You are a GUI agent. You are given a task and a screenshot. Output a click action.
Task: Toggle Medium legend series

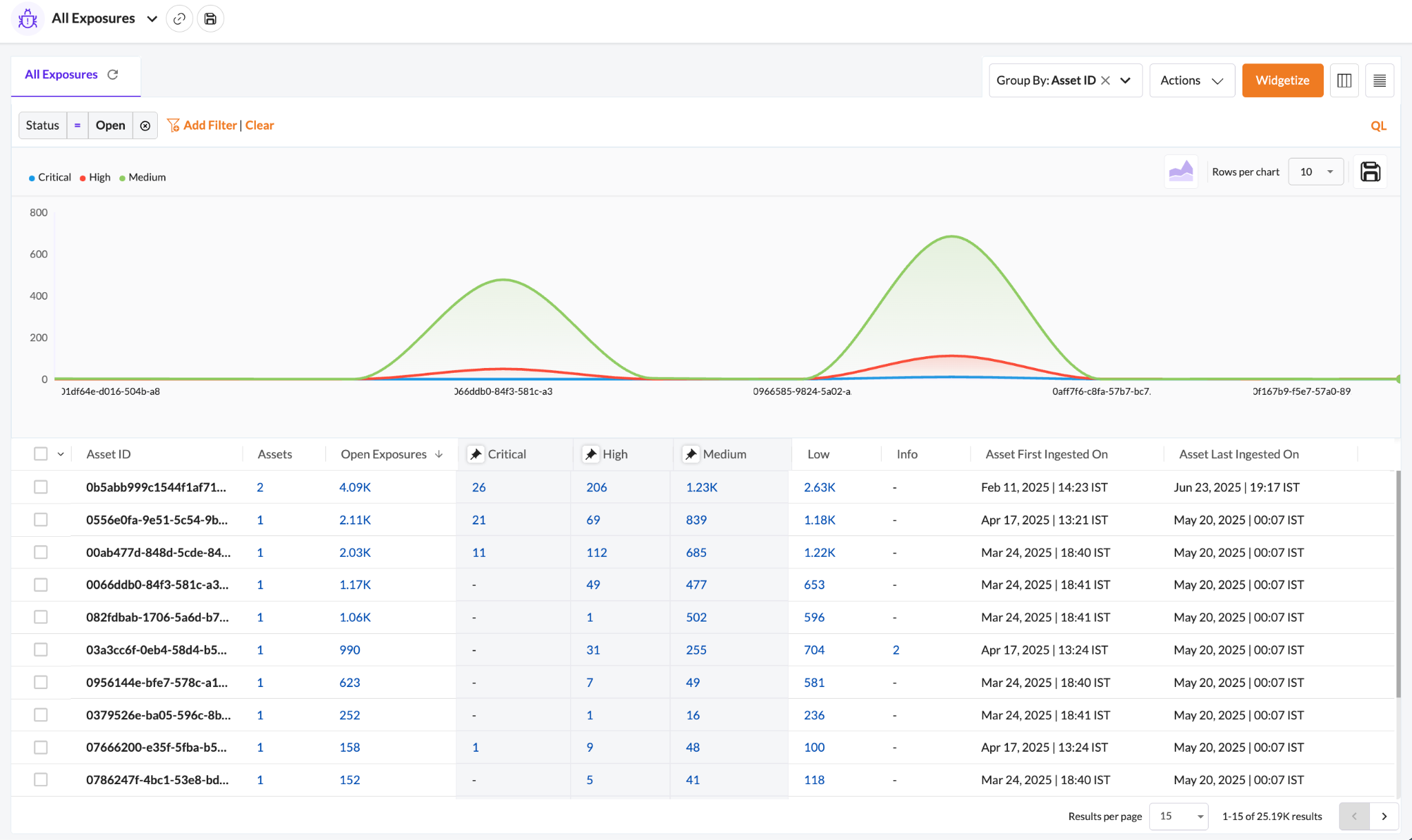click(x=142, y=177)
